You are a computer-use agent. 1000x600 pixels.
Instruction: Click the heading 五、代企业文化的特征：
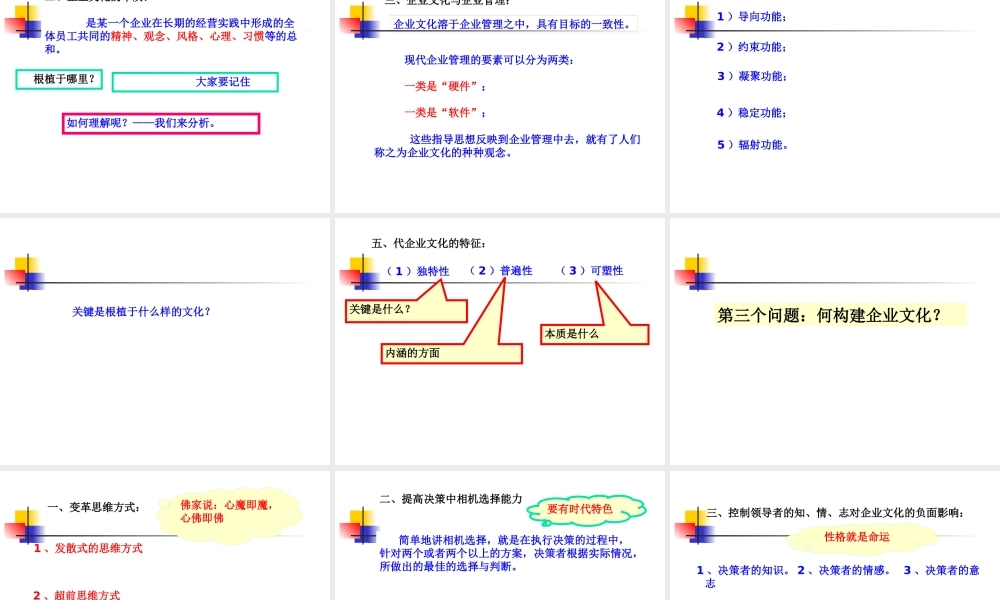(429, 243)
